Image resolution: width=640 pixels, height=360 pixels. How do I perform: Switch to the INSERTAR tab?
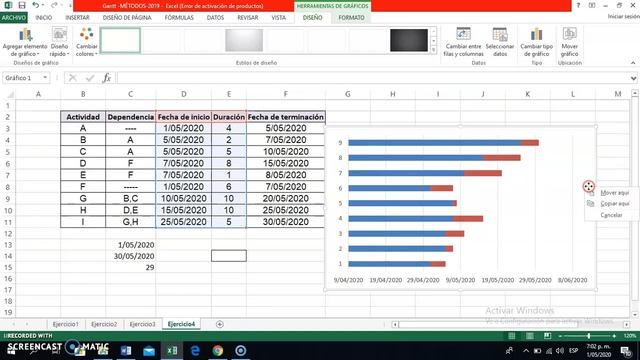coord(77,18)
